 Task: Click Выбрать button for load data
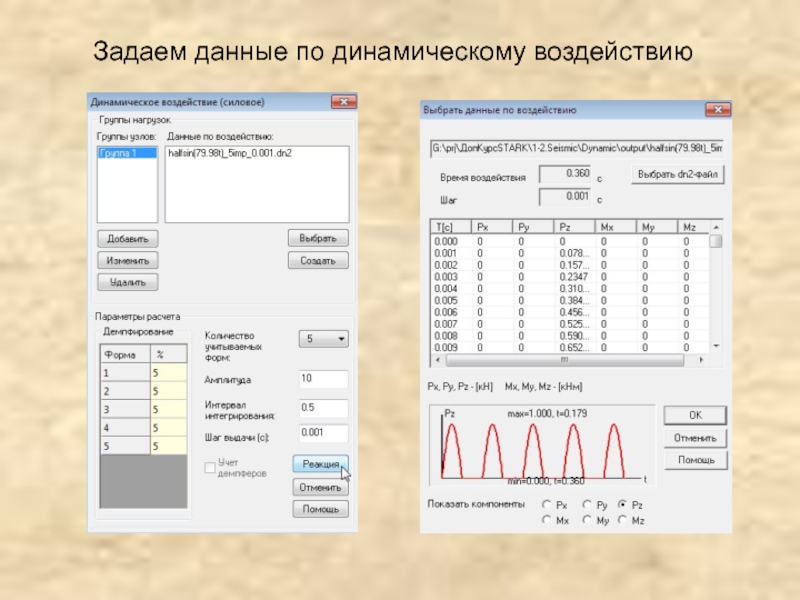[318, 238]
